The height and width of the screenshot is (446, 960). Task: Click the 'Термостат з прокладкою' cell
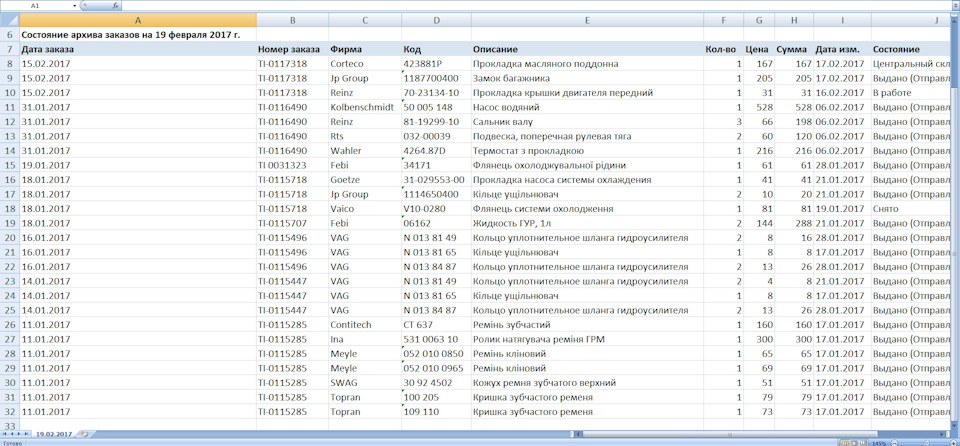(x=587, y=151)
